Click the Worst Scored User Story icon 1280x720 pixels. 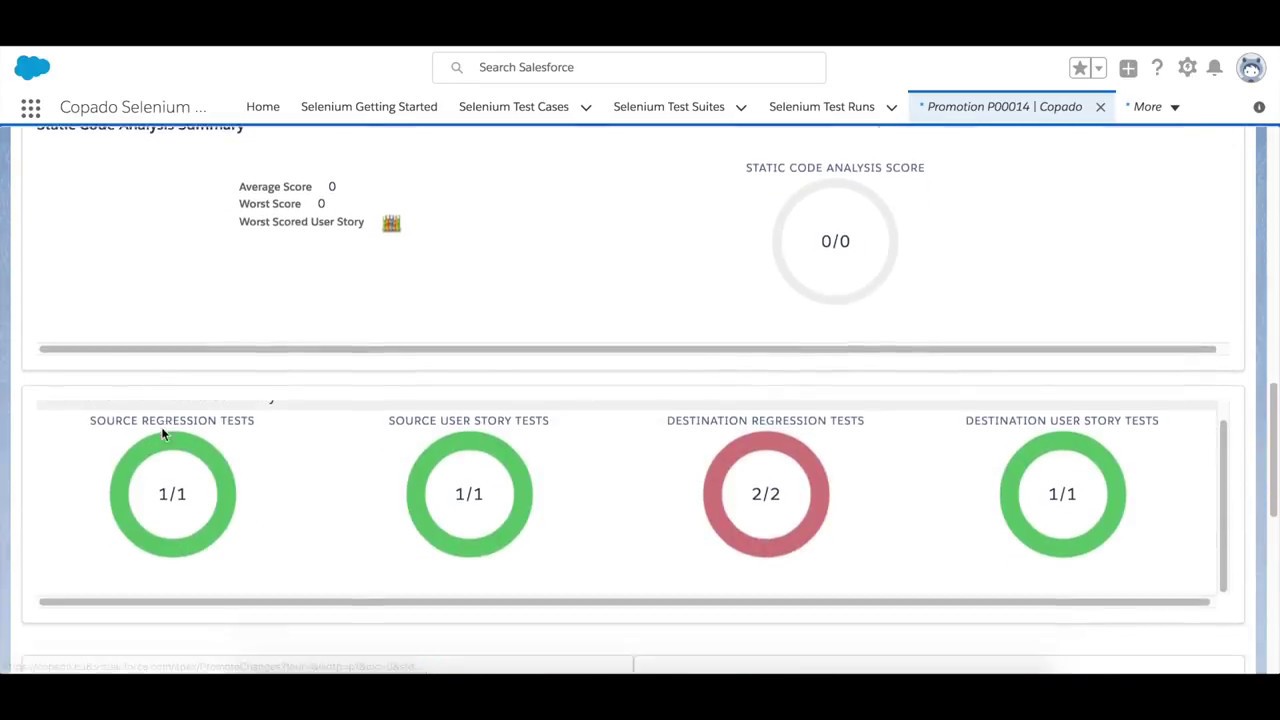coord(391,223)
